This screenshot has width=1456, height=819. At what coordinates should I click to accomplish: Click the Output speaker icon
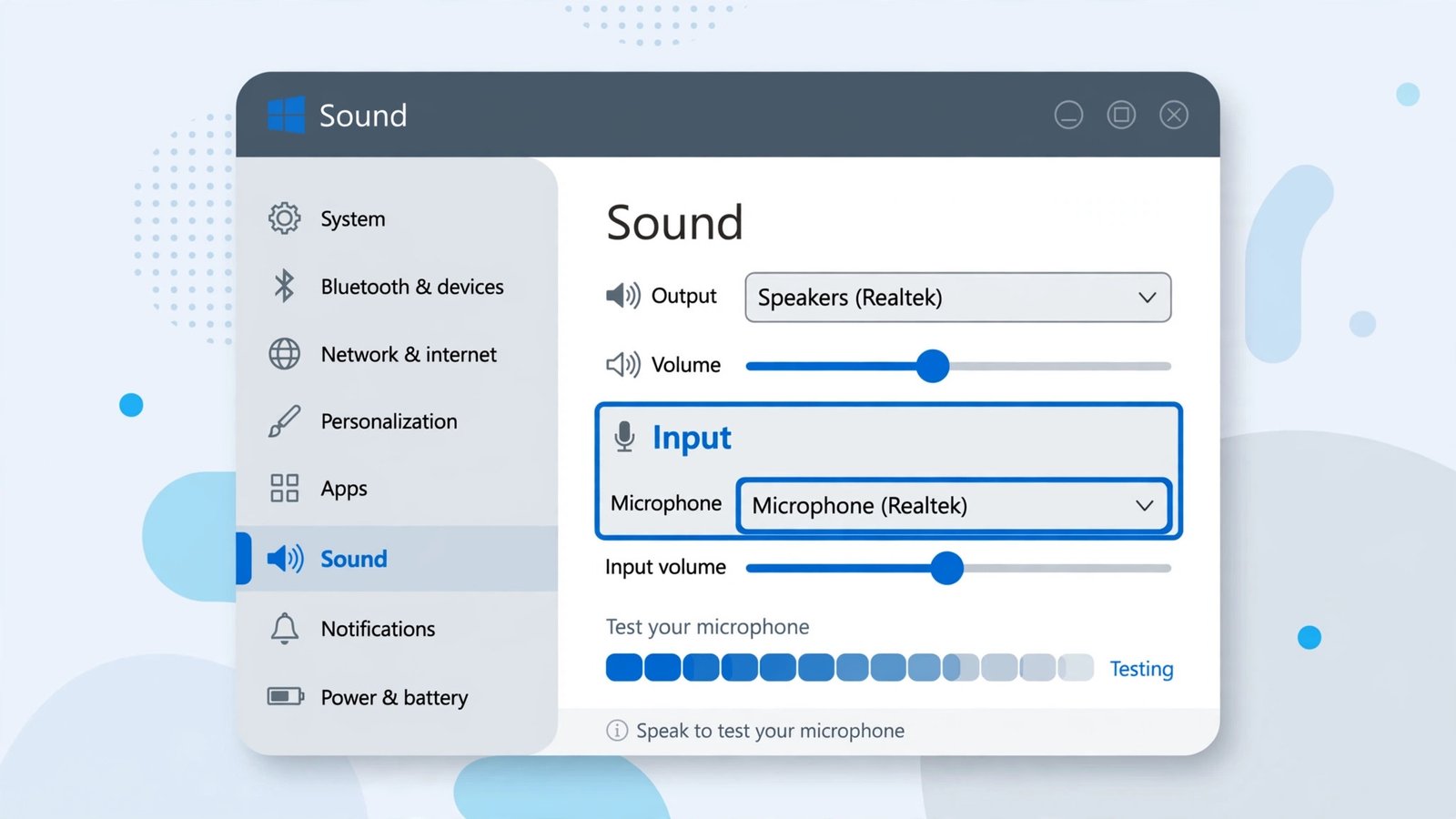[x=623, y=296]
